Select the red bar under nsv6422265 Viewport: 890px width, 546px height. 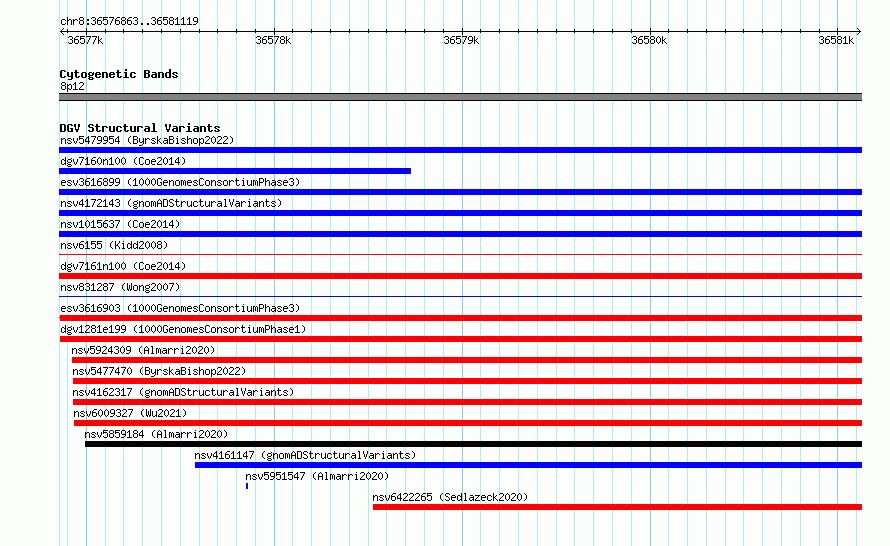tap(618, 507)
